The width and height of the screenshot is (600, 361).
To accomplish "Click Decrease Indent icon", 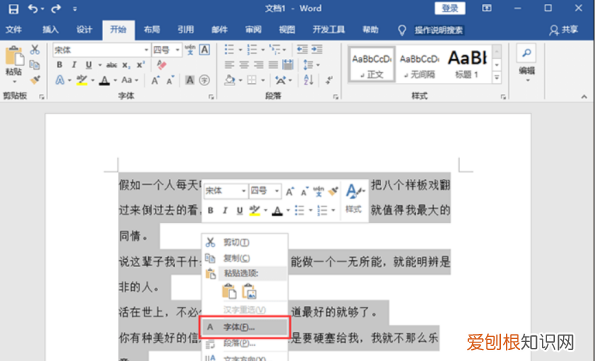I will click(x=302, y=49).
